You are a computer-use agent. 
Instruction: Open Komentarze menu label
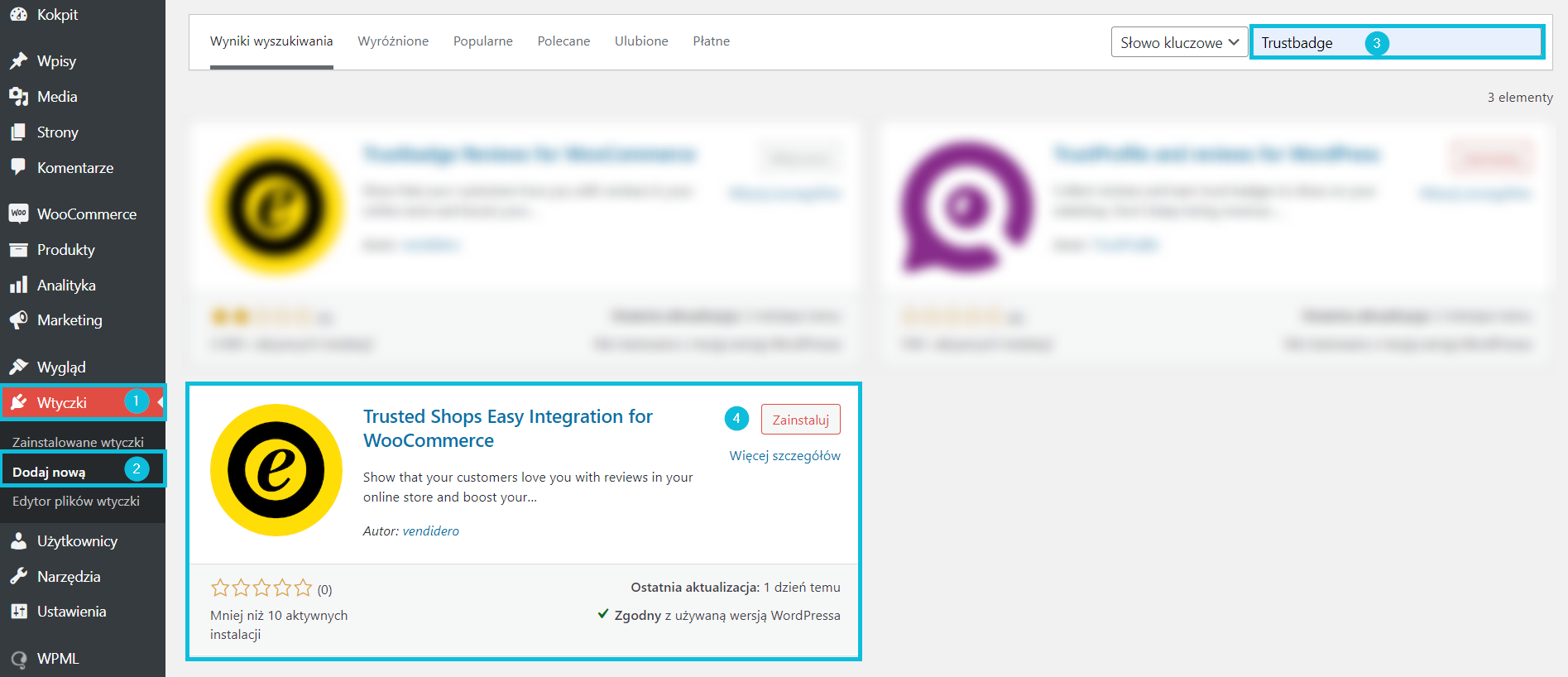(75, 168)
